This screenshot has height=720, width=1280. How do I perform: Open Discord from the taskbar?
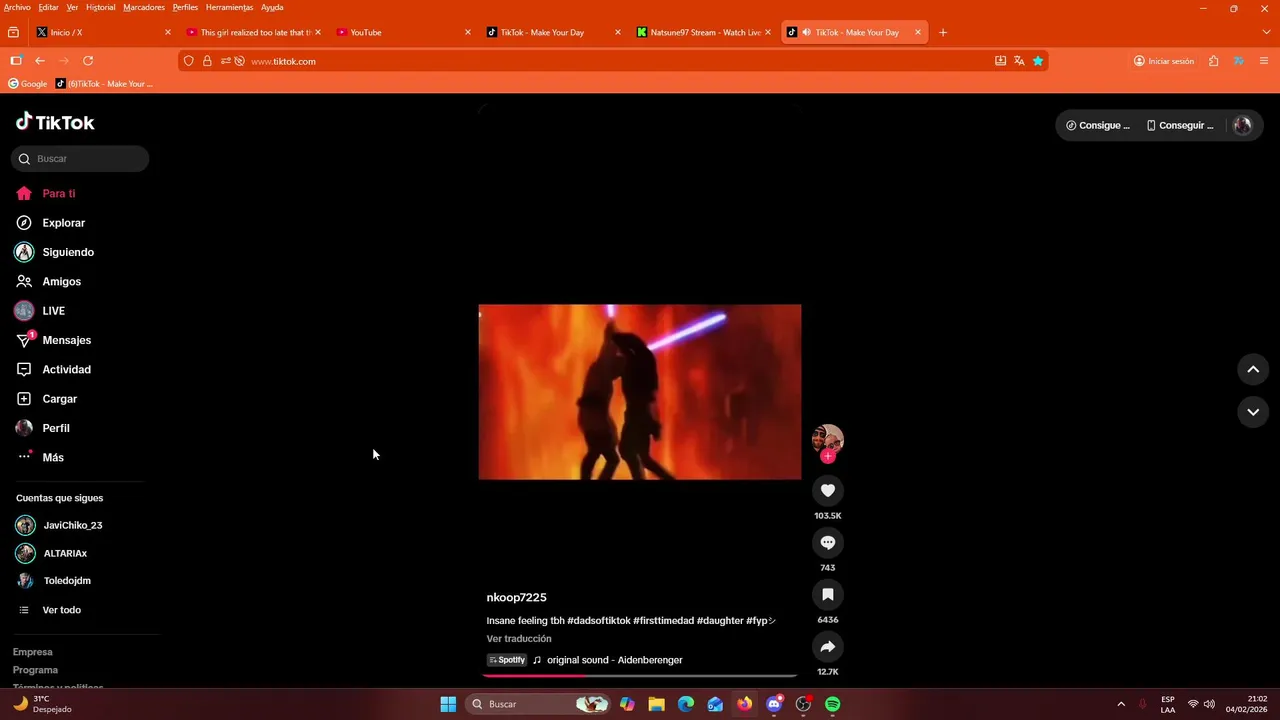[x=774, y=704]
